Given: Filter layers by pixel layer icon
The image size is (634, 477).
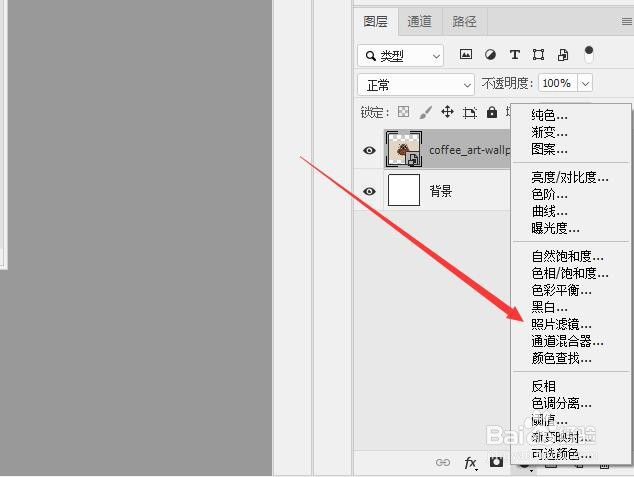Looking at the screenshot, I should (466, 55).
